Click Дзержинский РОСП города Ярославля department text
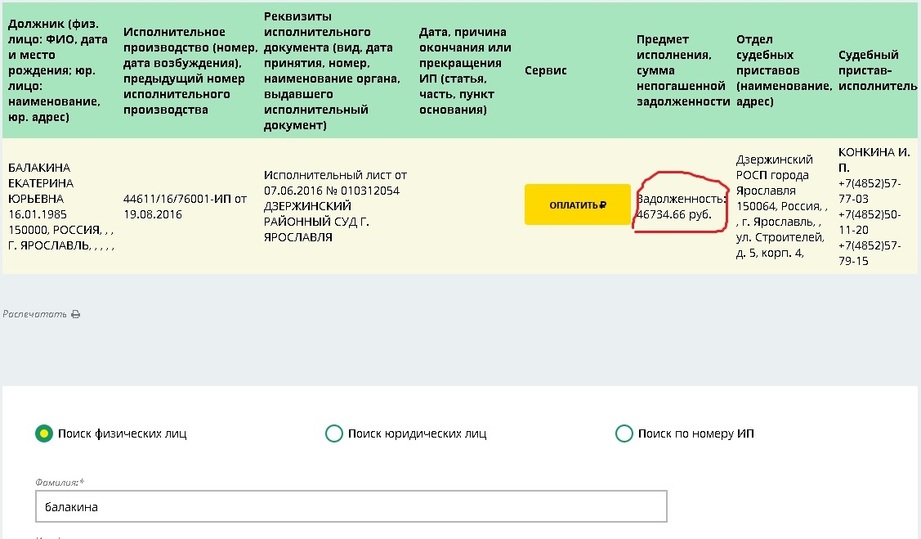Screen dimensions: 921x539 [x=774, y=175]
